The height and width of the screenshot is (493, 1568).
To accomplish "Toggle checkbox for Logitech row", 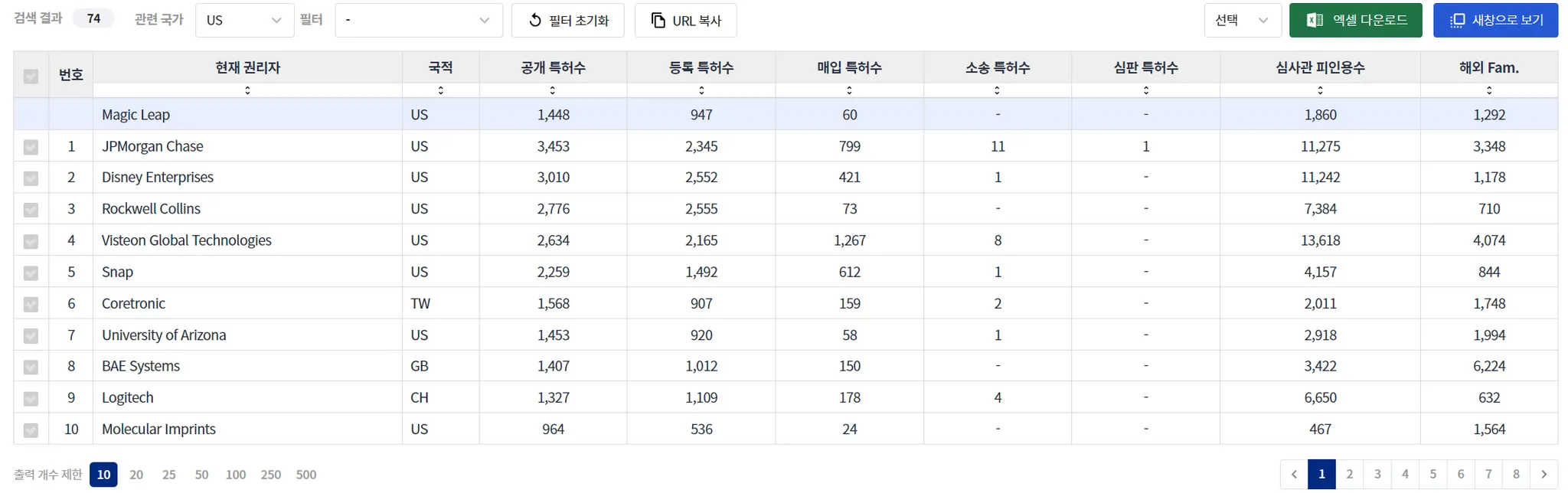I will pos(31,398).
